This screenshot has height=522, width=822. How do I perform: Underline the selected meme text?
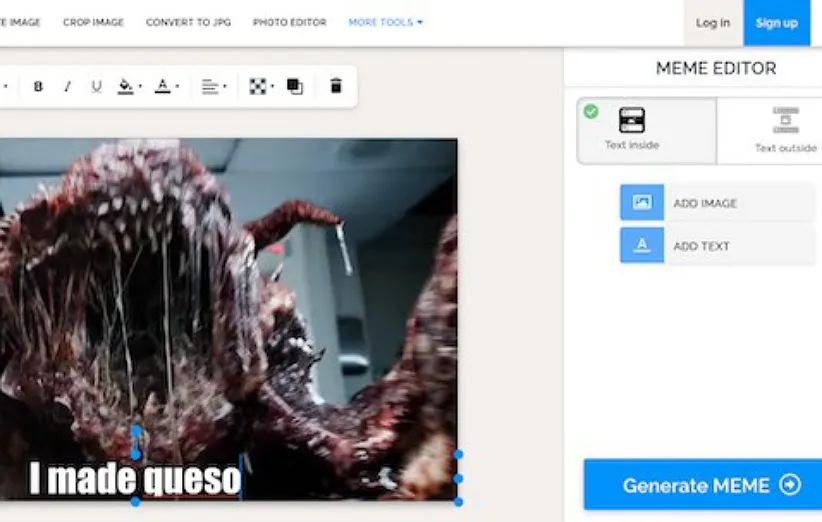96,87
